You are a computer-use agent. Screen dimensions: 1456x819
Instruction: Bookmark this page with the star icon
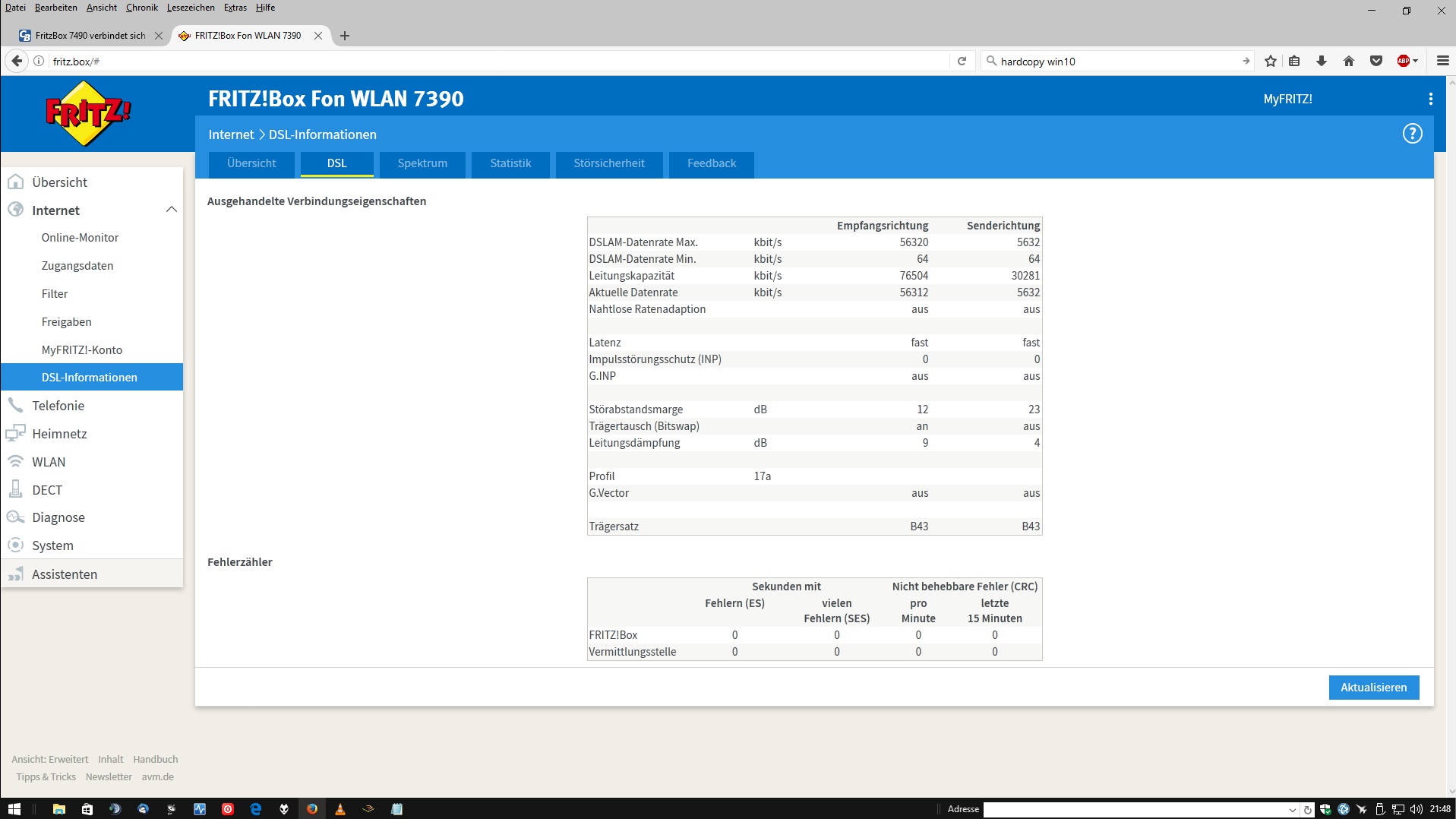[1270, 61]
